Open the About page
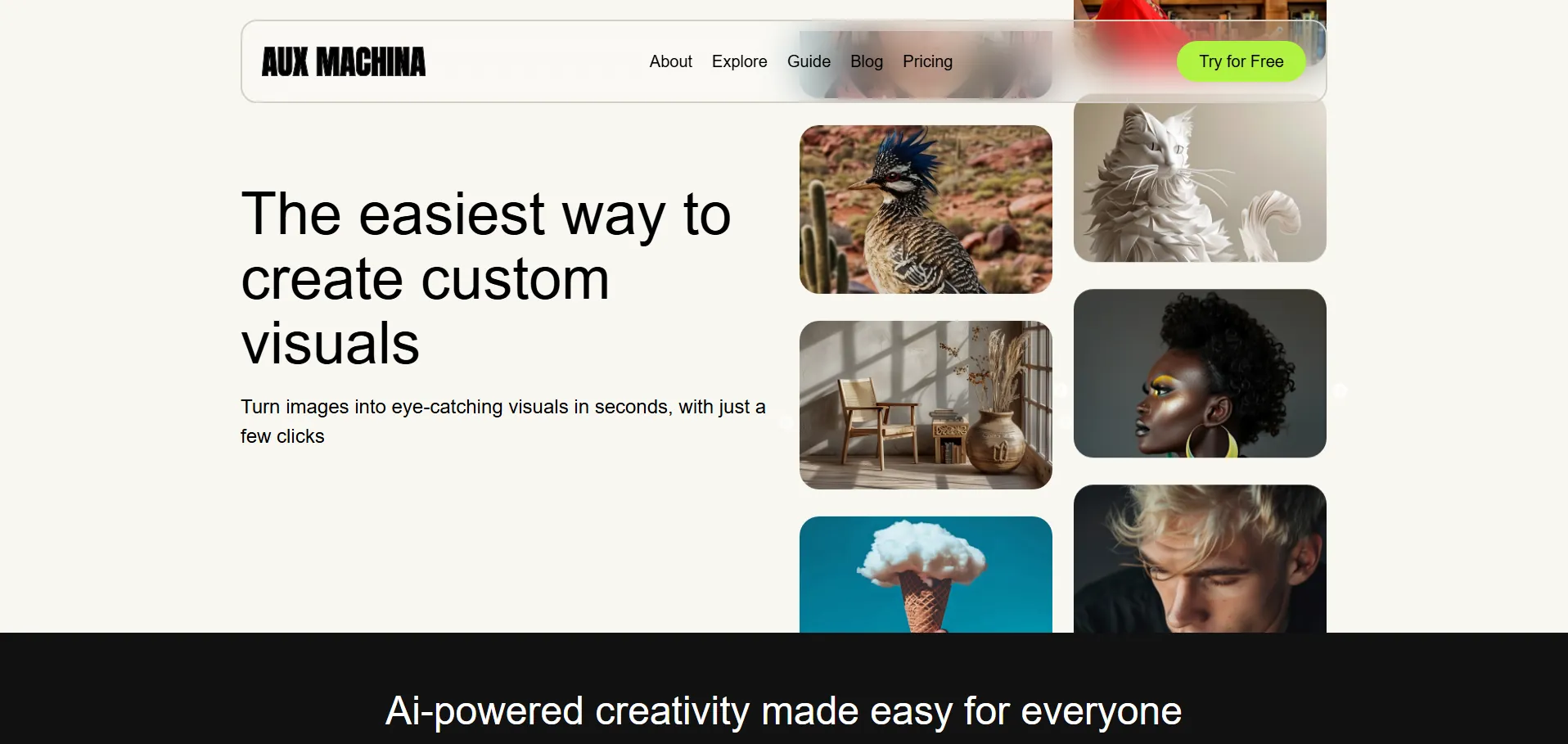Screen dimensions: 1568x744 670,61
